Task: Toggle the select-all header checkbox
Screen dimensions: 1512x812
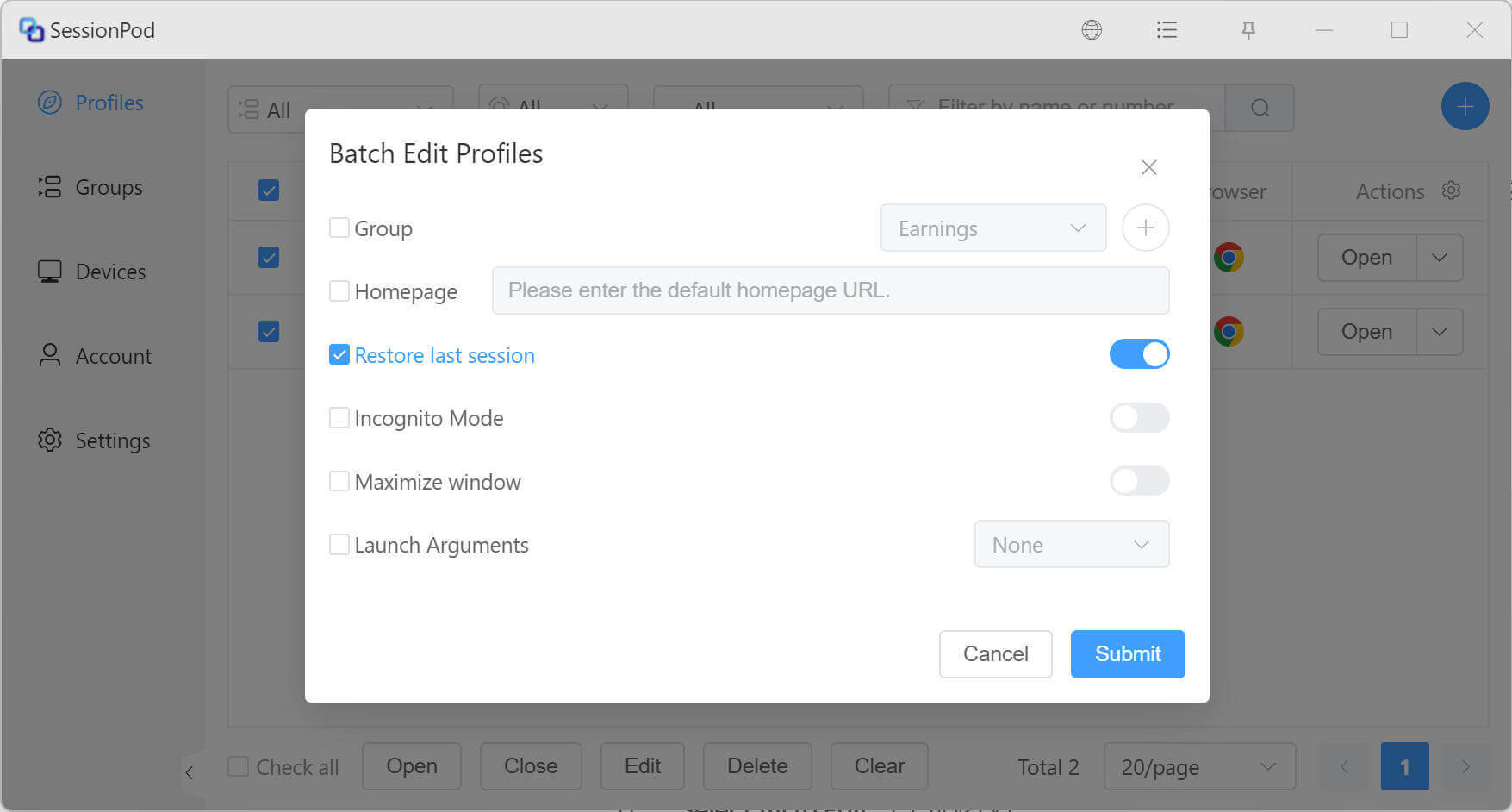Action: click(x=269, y=190)
